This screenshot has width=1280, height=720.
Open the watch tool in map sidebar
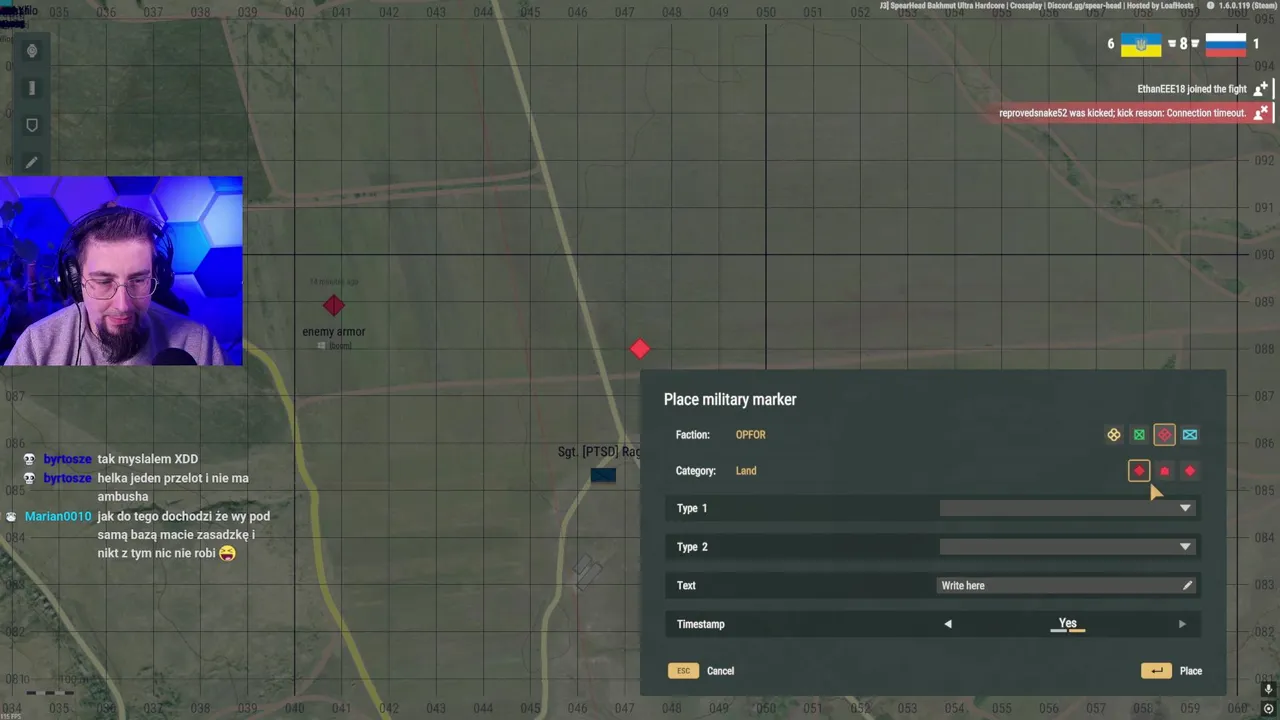coord(32,51)
